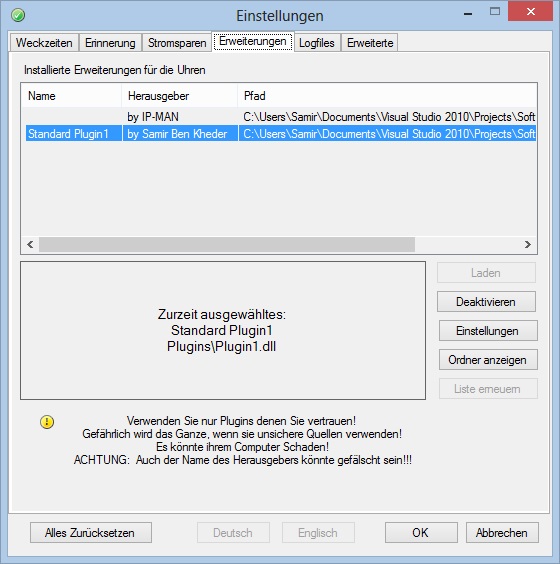Viewport: 560px width, 564px height.
Task: Click the left scroll arrow in list
Action: (x=31, y=245)
